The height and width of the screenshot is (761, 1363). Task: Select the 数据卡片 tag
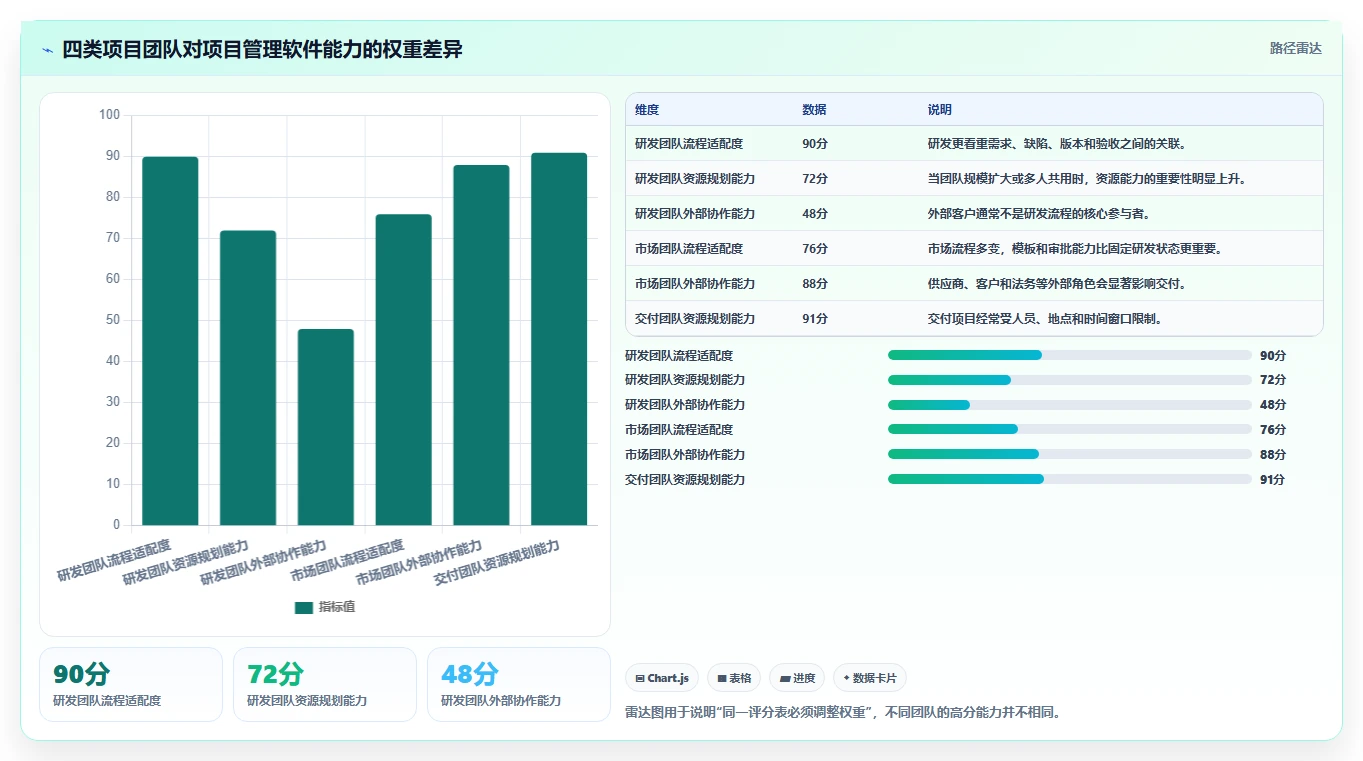[x=870, y=678]
